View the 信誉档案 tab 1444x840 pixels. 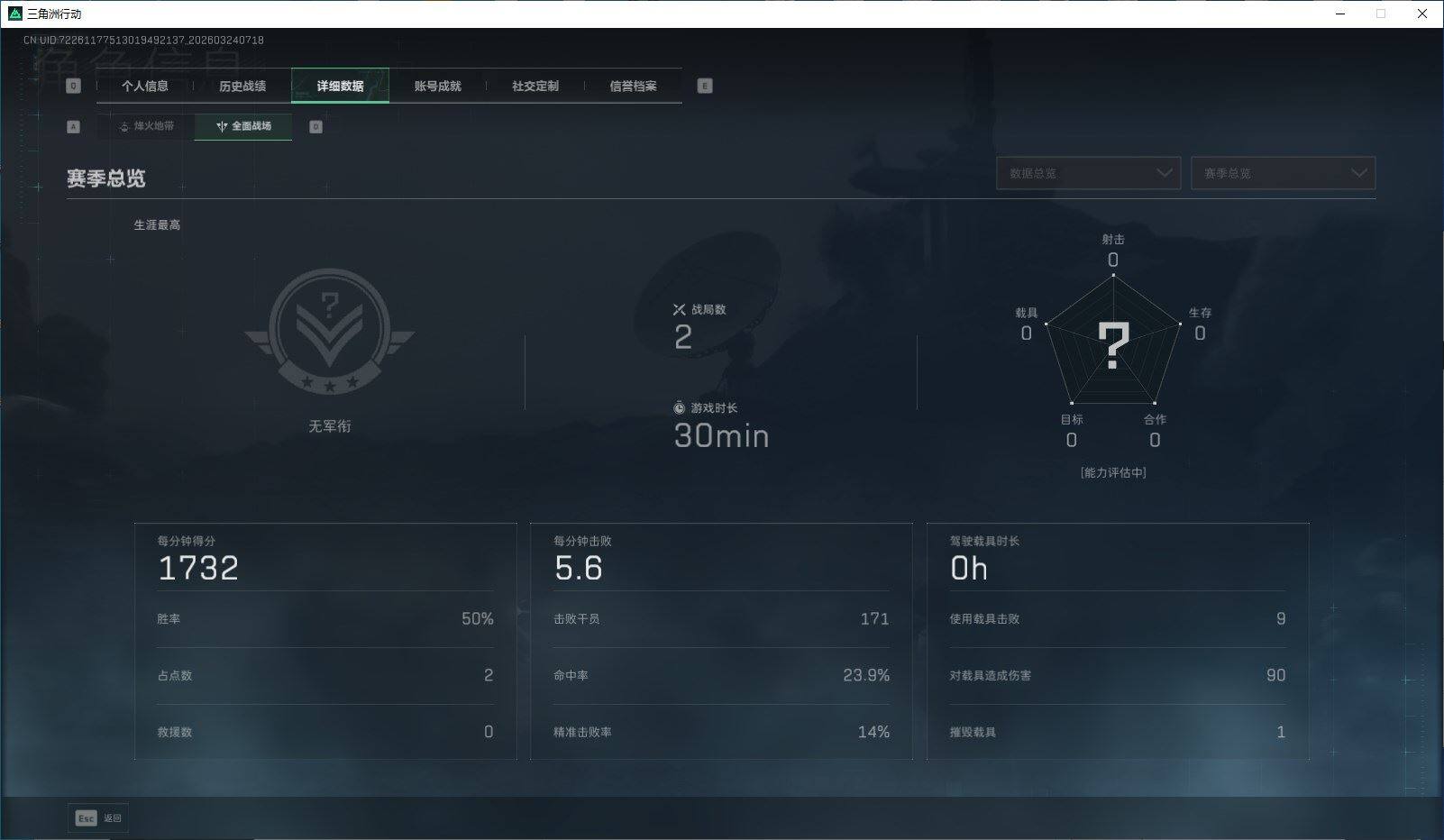[x=633, y=86]
